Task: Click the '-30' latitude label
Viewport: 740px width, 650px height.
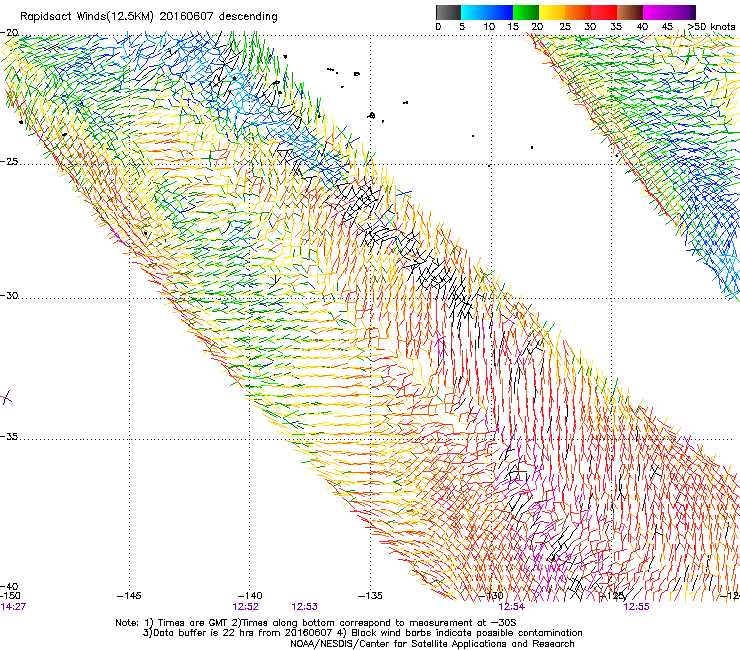Action: [x=9, y=295]
